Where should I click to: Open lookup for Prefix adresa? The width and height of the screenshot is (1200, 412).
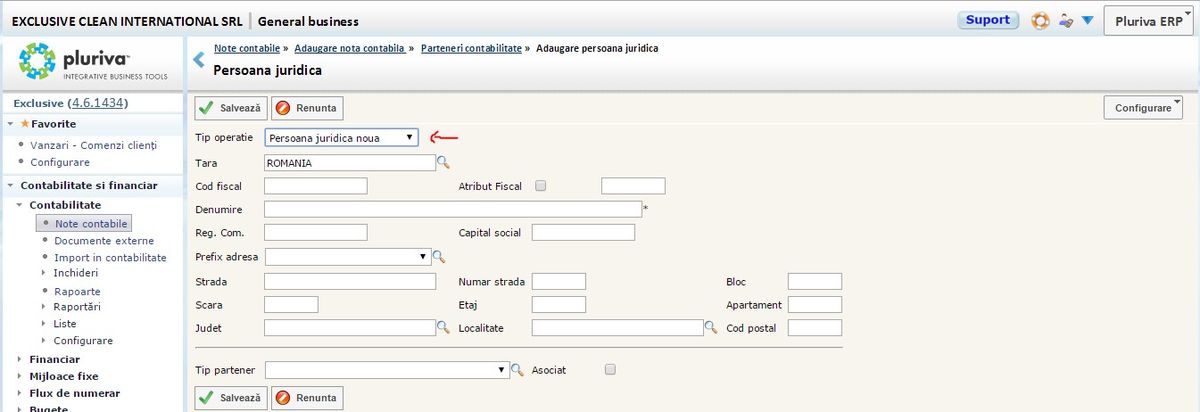438,257
